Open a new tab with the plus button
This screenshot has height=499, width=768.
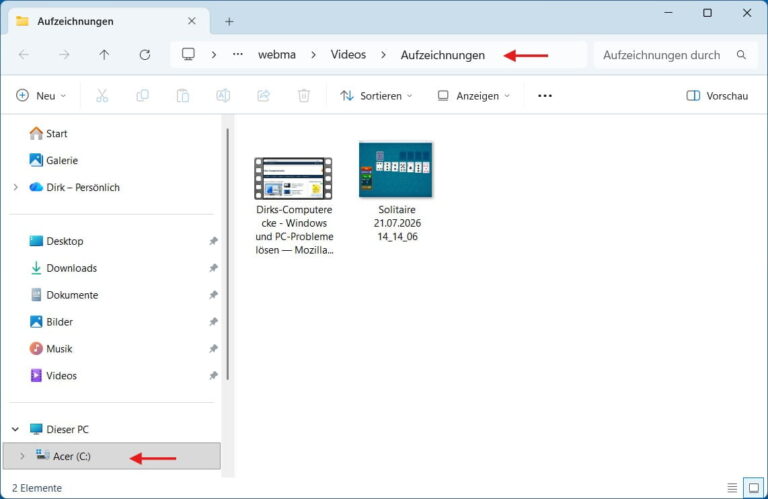(229, 22)
